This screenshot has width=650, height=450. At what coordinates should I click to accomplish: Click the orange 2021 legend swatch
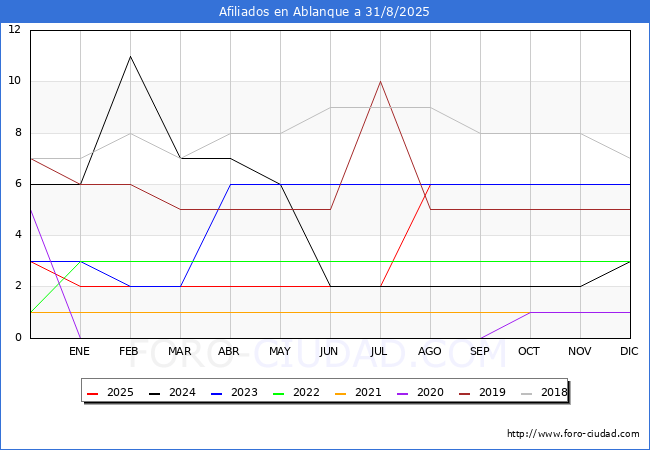(x=340, y=393)
